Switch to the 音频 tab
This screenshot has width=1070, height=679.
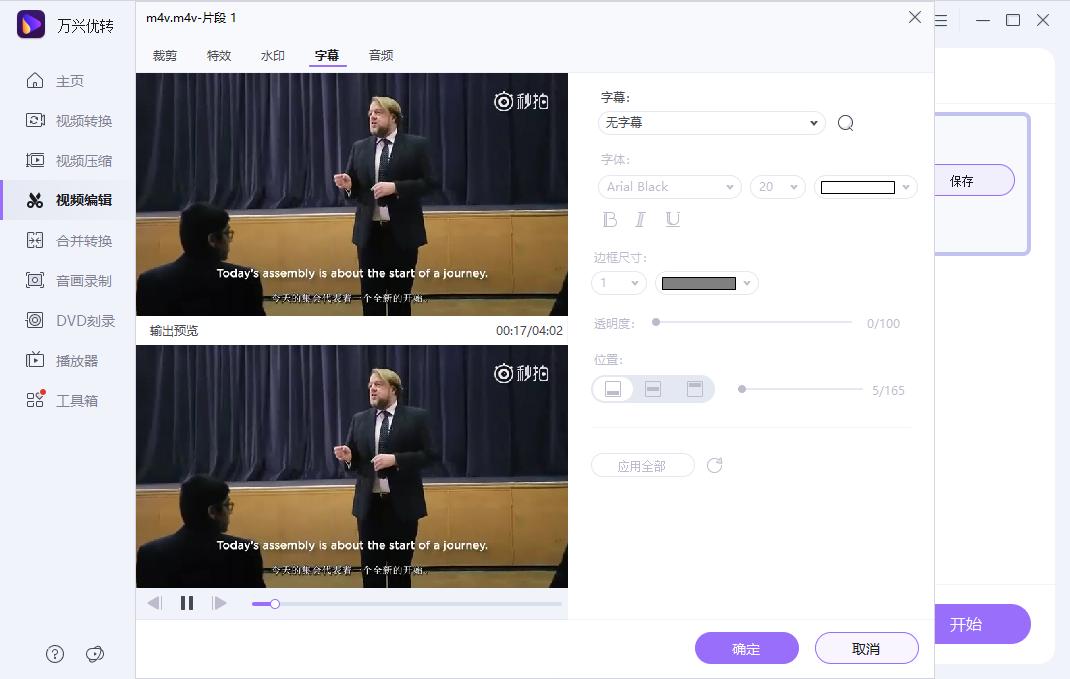[380, 56]
